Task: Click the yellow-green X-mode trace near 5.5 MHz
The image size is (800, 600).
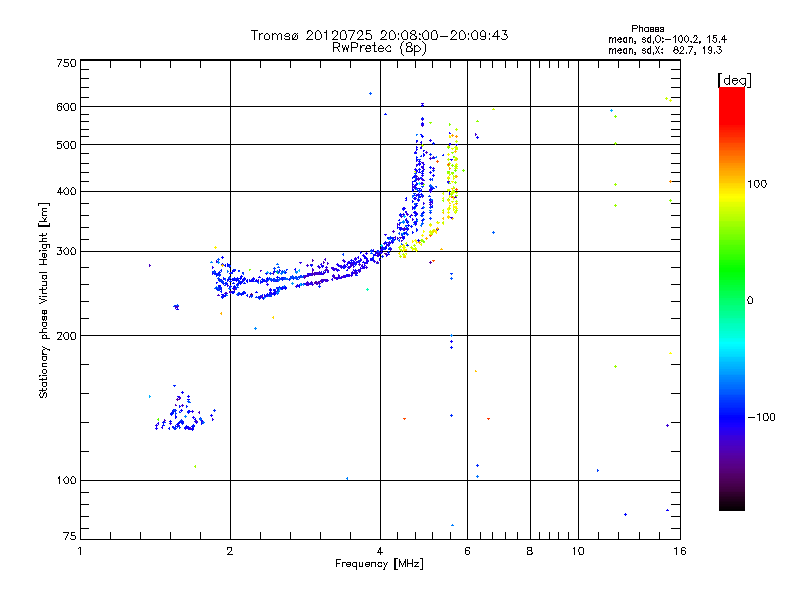Action: click(x=452, y=173)
